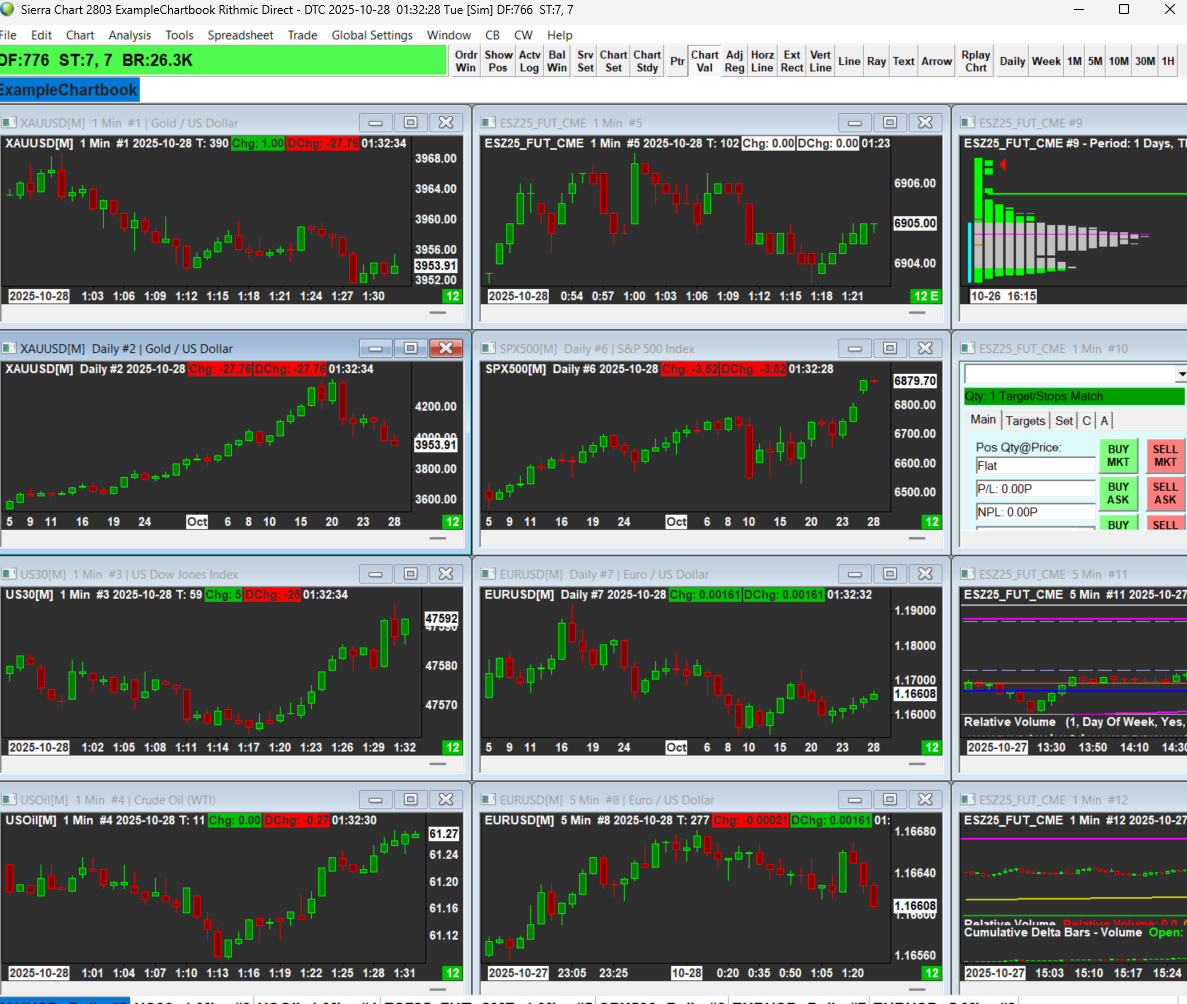Open the Analysis menu
Screen dimensions: 1187x1004
[x=129, y=35]
